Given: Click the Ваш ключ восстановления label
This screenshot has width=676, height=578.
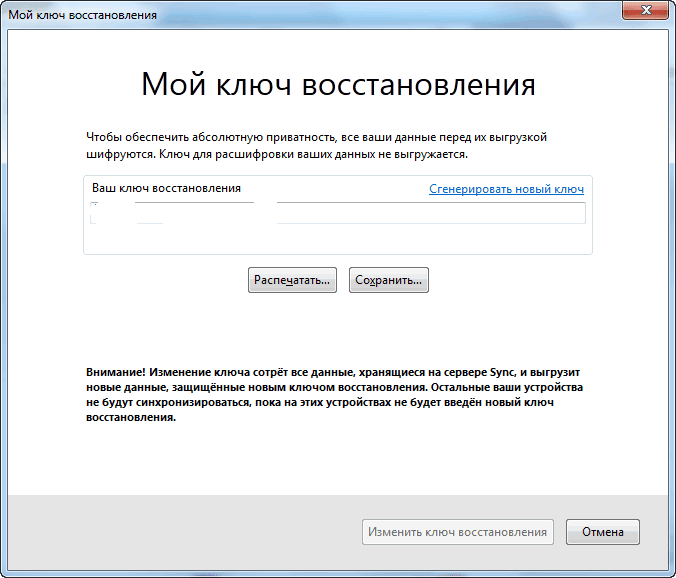Looking at the screenshot, I should click(x=166, y=188).
